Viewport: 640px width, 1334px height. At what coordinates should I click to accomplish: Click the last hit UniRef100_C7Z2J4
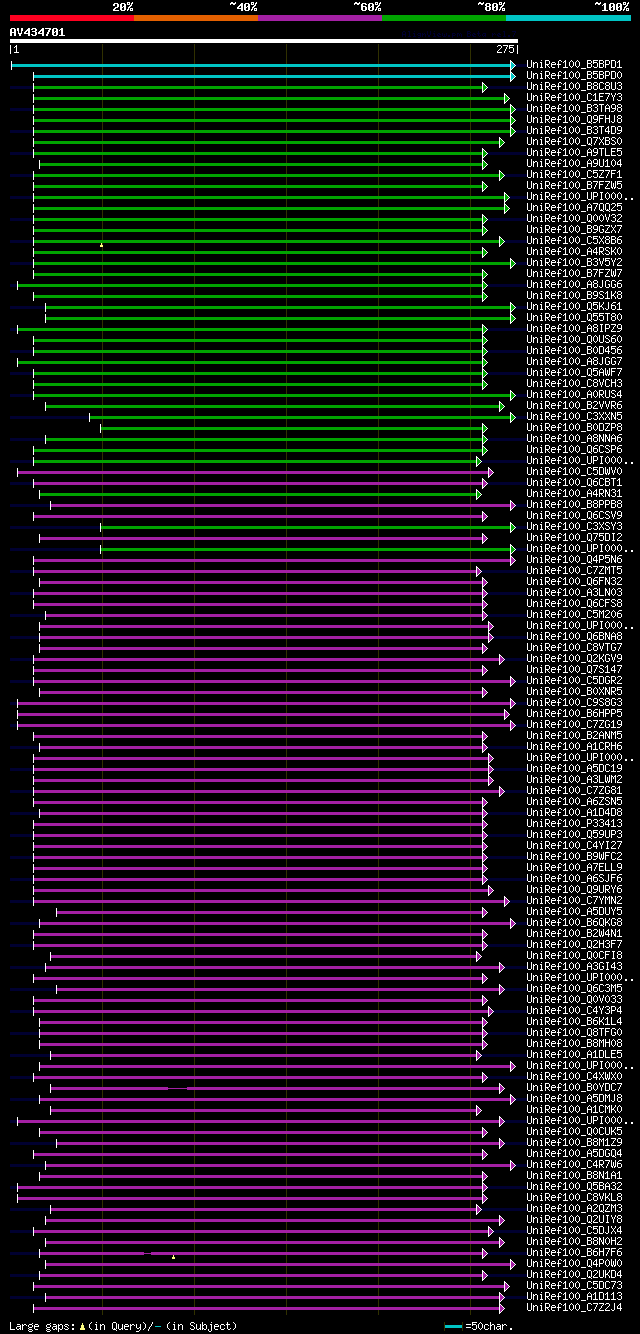pos(574,1308)
